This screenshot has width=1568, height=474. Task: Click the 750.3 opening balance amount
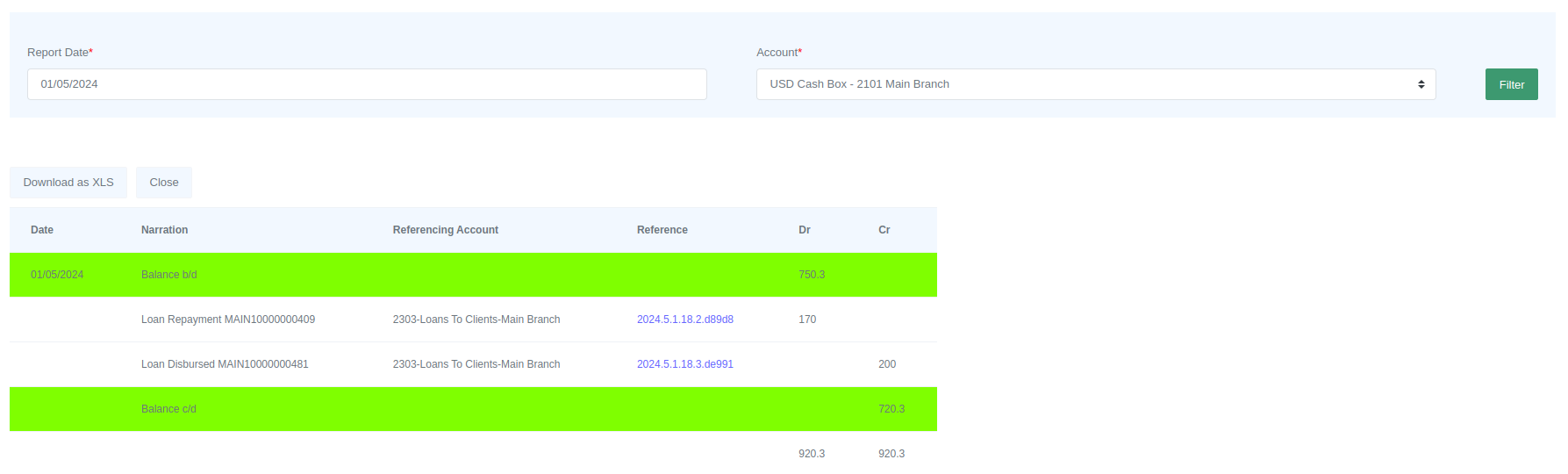[811, 275]
